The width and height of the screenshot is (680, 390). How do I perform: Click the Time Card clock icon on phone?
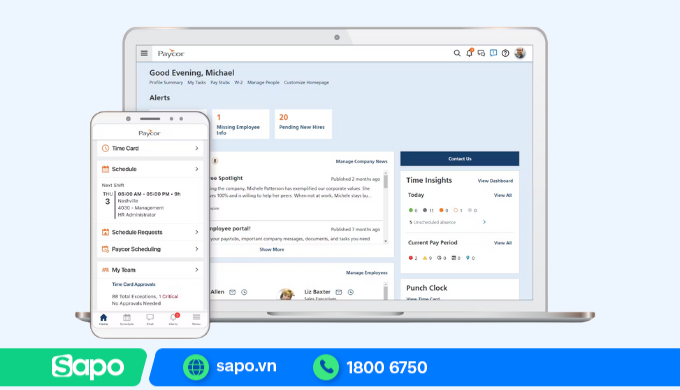coord(105,148)
